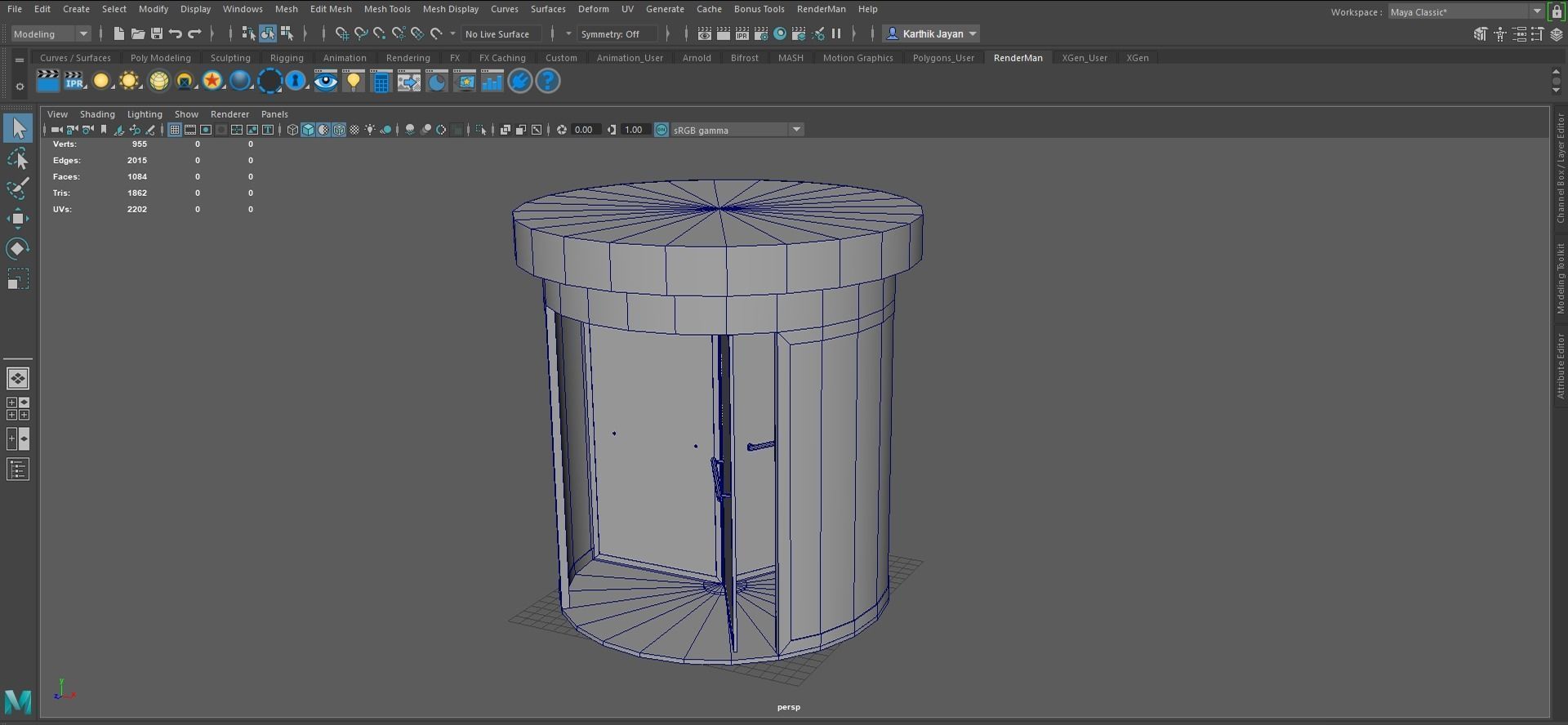Open a scene with folder icon
1568x725 pixels.
137,33
